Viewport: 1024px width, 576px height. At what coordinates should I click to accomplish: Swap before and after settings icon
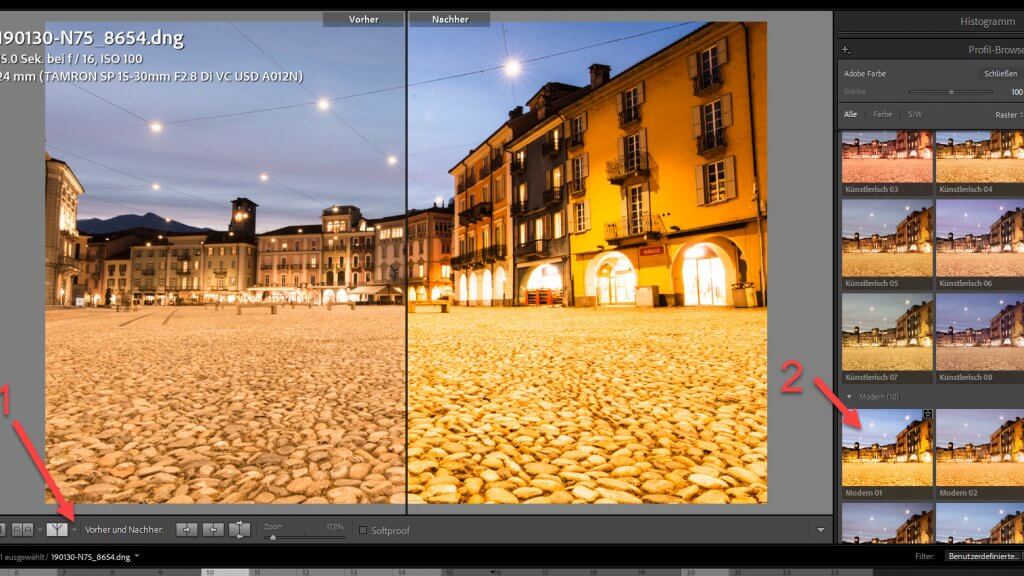click(x=240, y=529)
